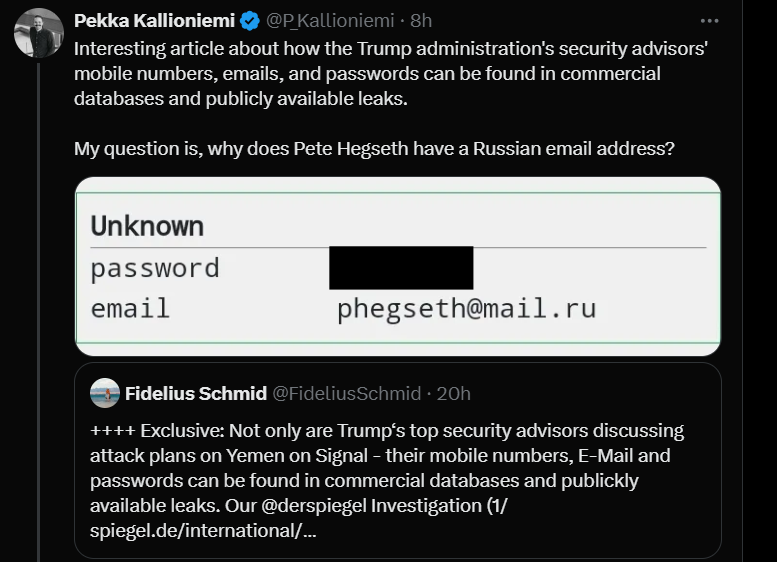
Task: Click the phegseth@mail.ru address in image
Action: click(466, 309)
